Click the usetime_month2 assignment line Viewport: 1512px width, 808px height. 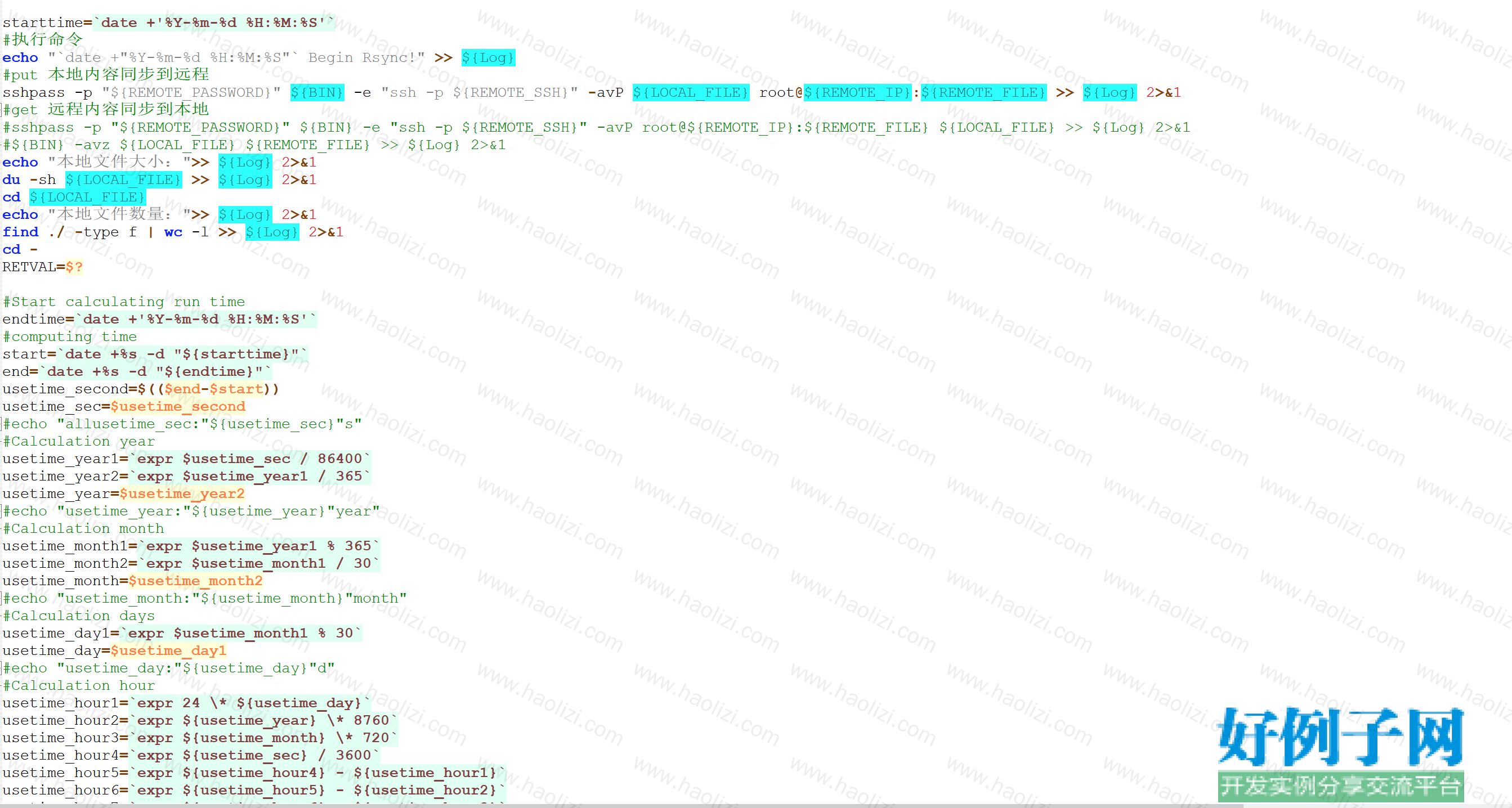[191, 563]
